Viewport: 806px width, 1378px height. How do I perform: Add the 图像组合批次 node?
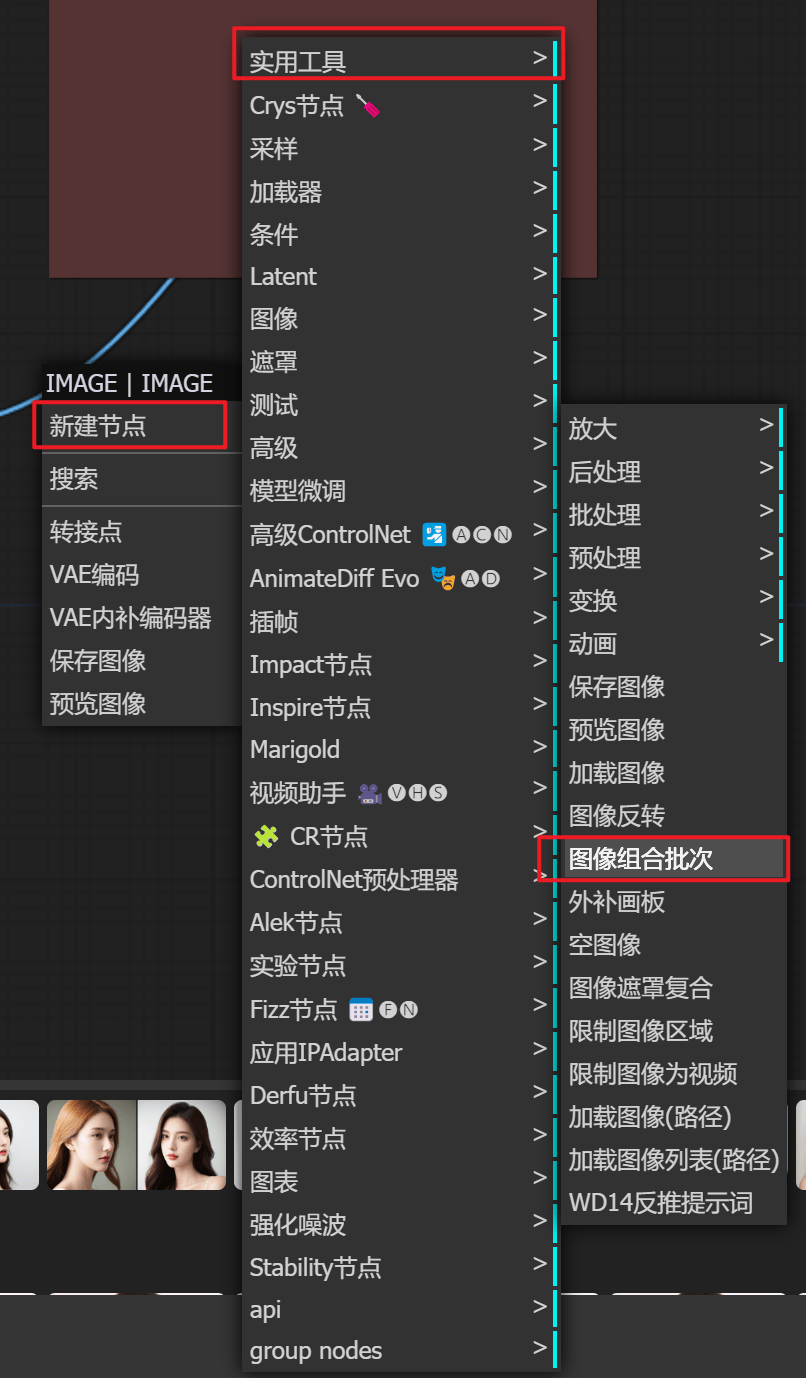(x=673, y=858)
